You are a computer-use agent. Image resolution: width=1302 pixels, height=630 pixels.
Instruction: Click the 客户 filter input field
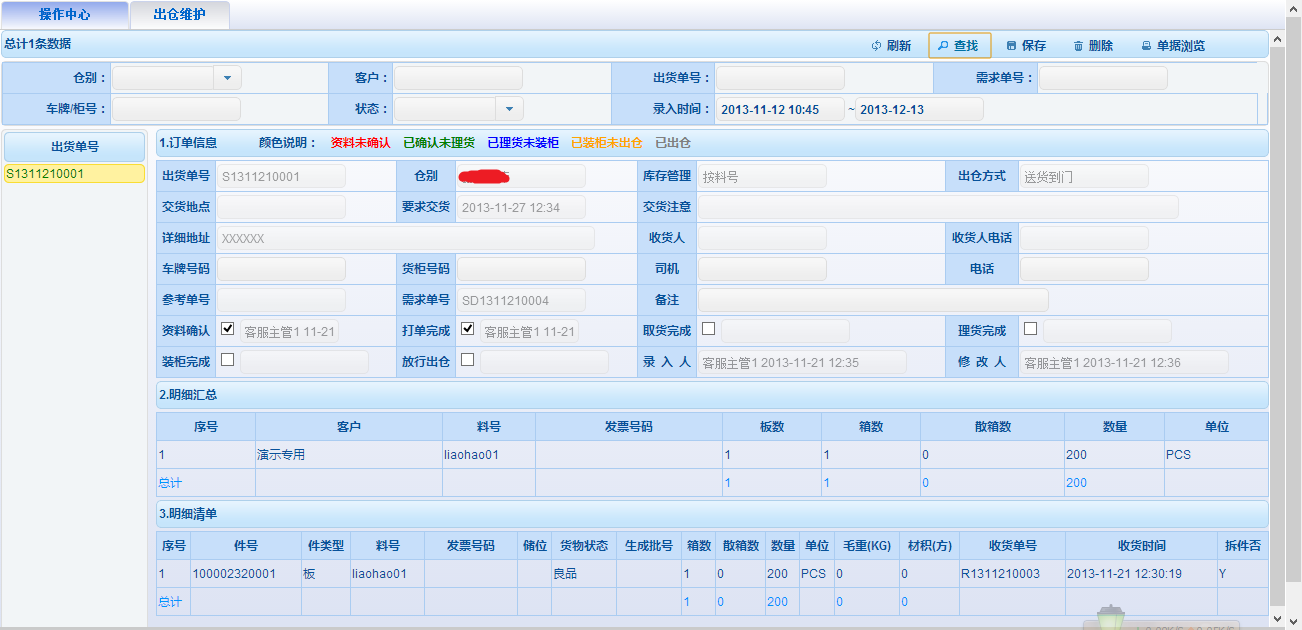point(457,78)
